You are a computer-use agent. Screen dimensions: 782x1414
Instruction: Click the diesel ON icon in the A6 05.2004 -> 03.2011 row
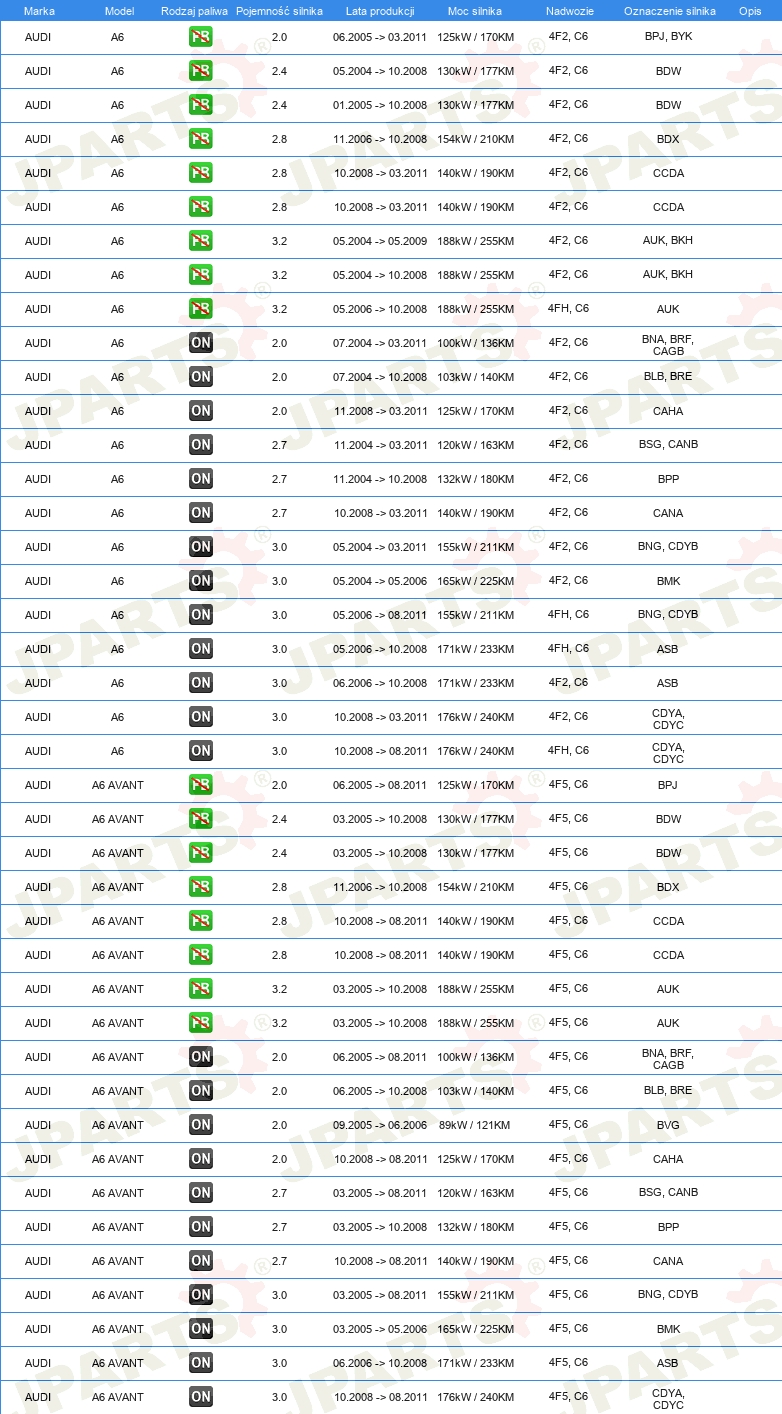tap(201, 547)
